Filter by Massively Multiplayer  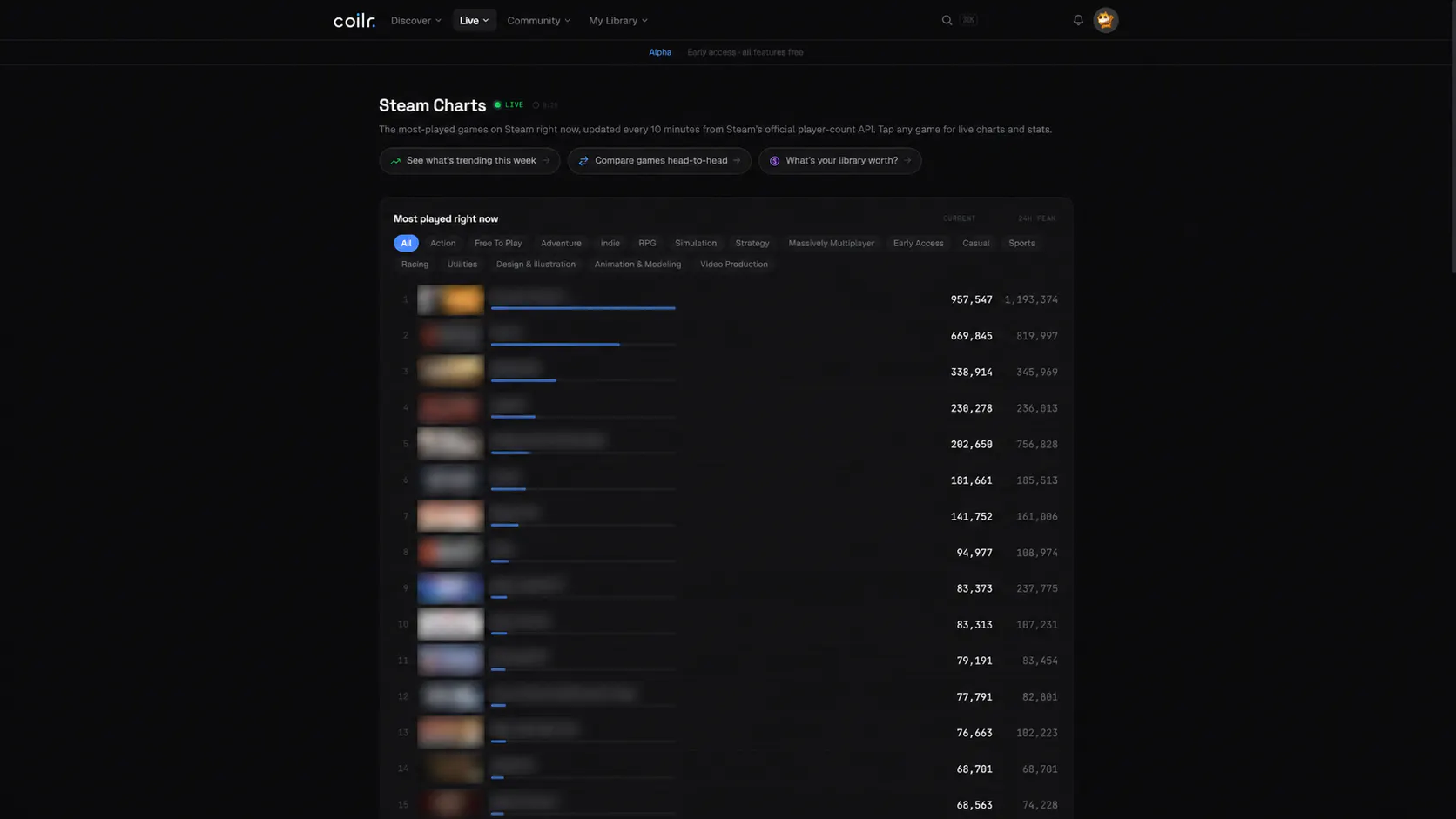[832, 243]
